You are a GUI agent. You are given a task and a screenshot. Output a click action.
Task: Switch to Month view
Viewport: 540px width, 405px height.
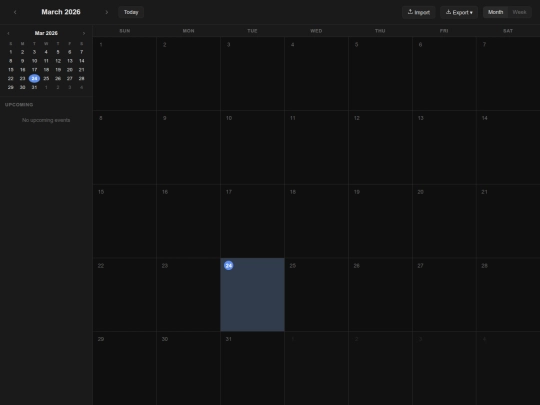click(x=495, y=12)
